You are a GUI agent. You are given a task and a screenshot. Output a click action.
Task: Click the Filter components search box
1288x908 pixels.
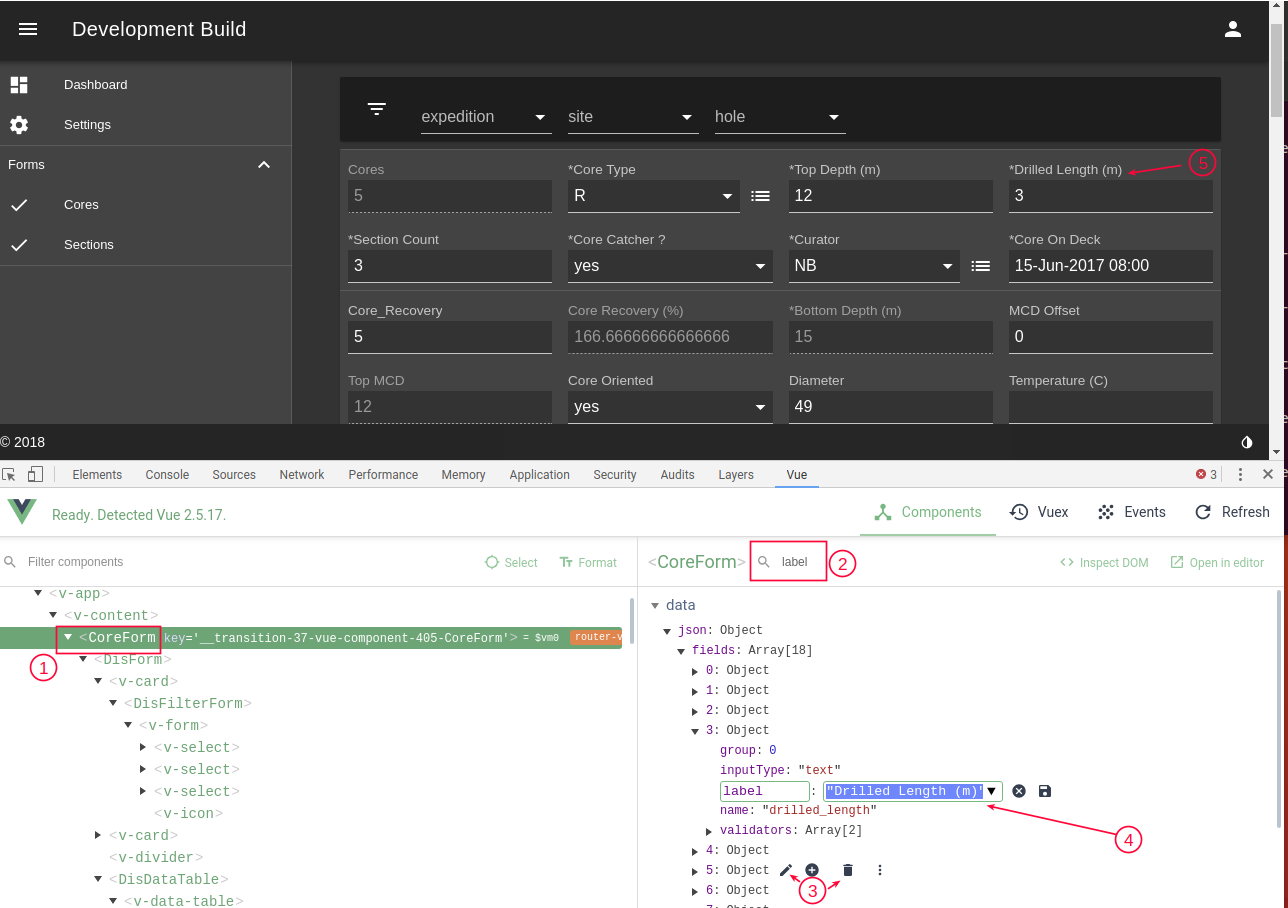pos(240,562)
